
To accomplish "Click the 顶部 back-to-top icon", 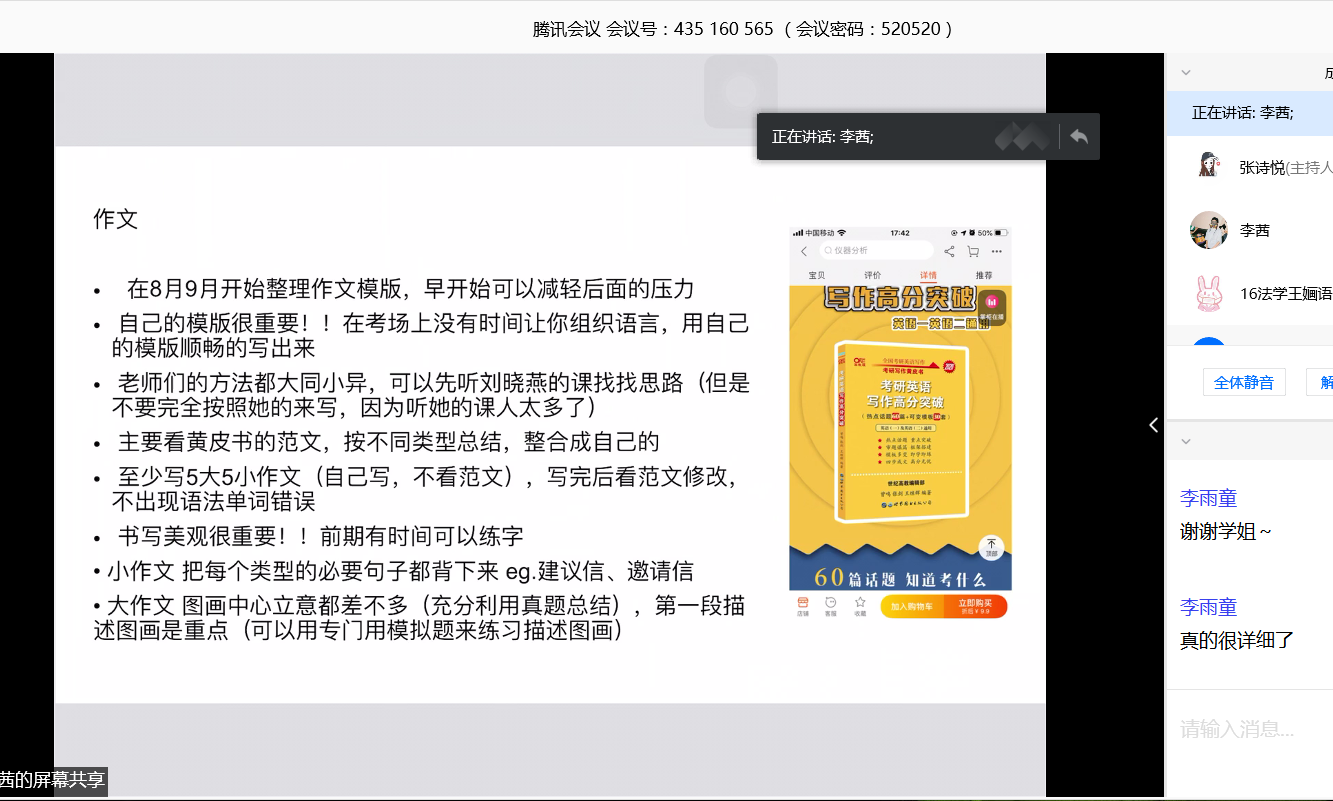I will 991,548.
